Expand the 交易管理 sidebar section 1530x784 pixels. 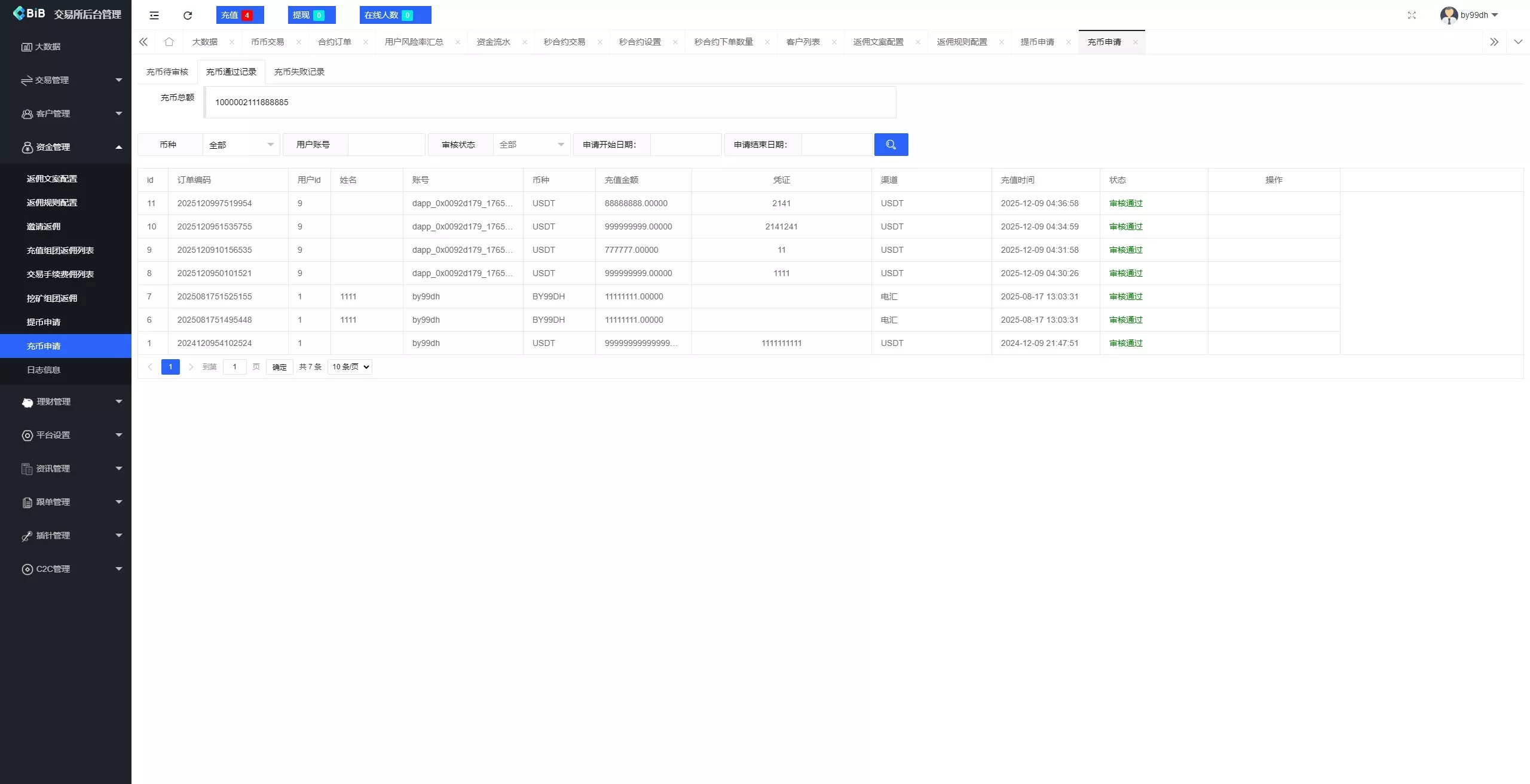pyautogui.click(x=53, y=80)
